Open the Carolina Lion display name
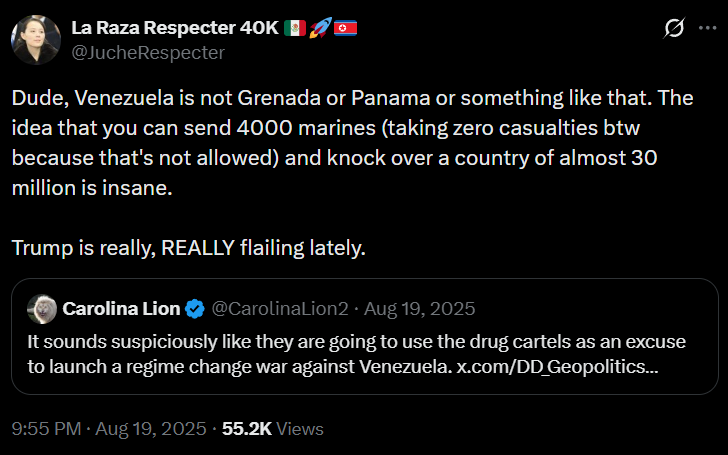Viewport: 728px width, 455px height. tap(121, 308)
